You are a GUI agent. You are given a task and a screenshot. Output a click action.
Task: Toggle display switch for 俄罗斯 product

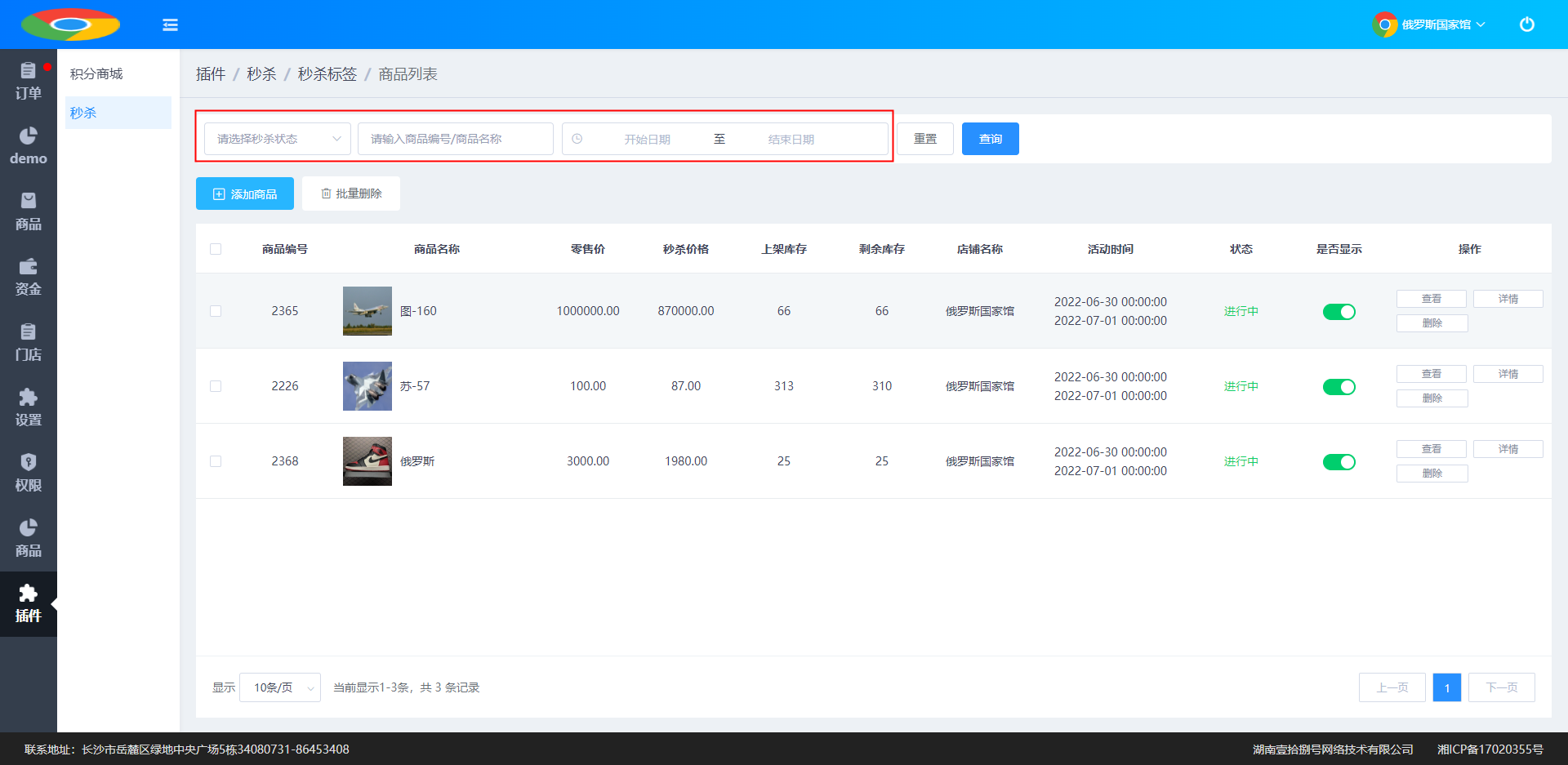pos(1339,462)
